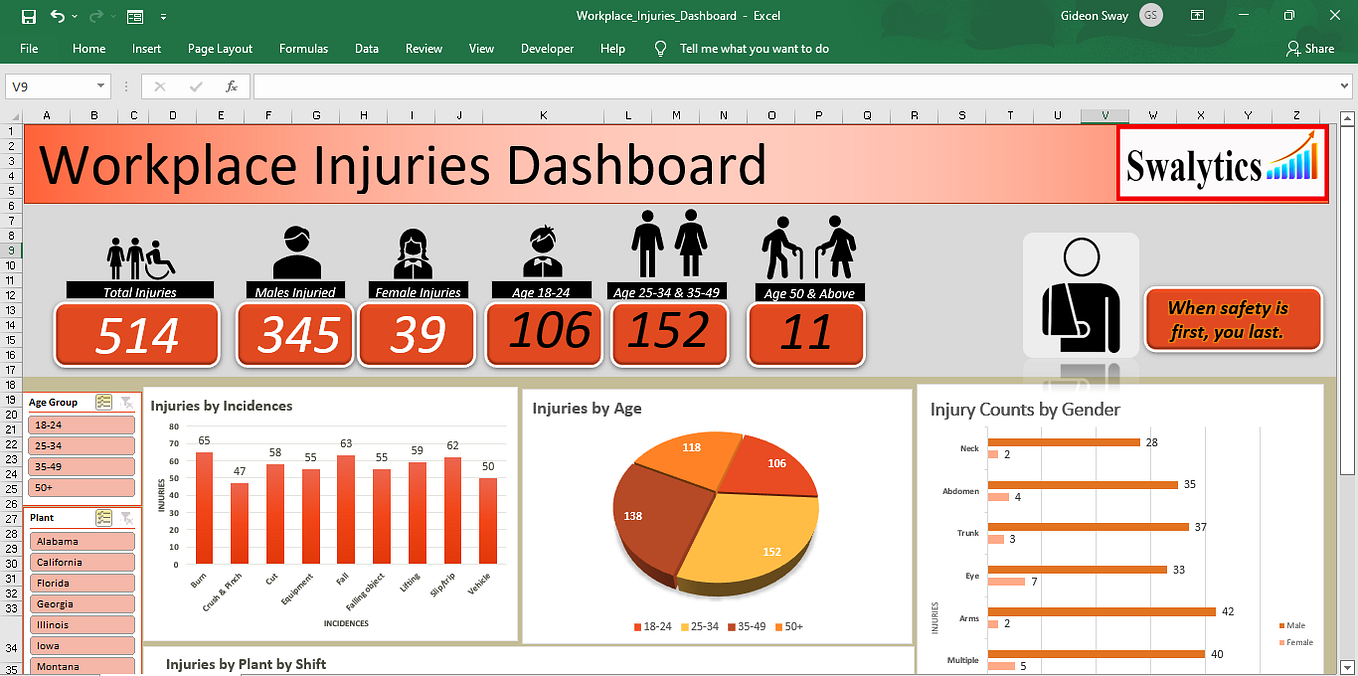Click the Share button
Image resolution: width=1358 pixels, height=676 pixels.
1310,48
